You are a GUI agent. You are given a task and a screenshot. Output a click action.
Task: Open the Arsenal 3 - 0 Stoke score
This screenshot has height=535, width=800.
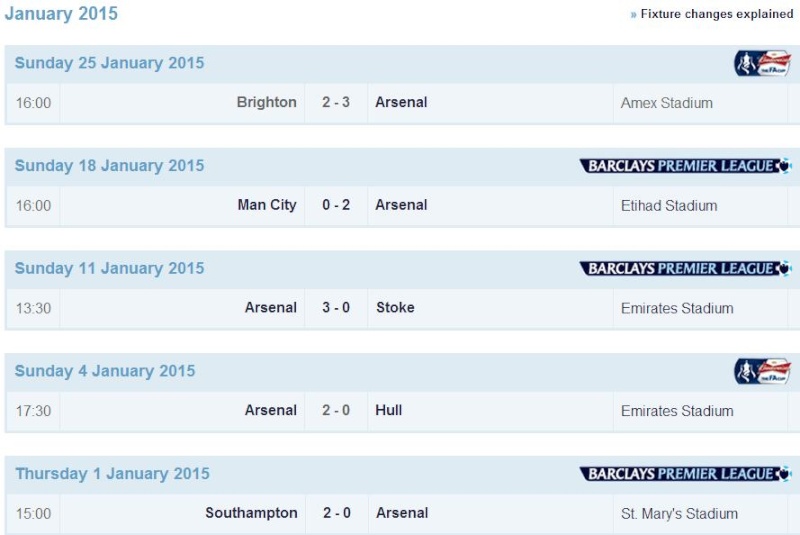point(336,308)
